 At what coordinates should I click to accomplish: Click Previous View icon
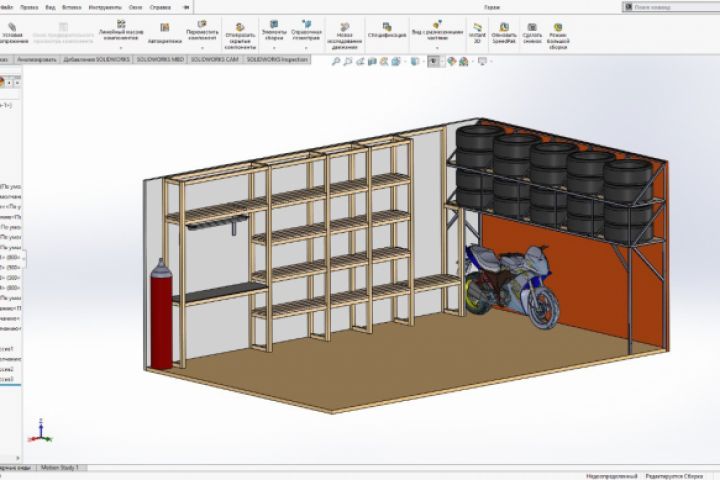tap(360, 61)
